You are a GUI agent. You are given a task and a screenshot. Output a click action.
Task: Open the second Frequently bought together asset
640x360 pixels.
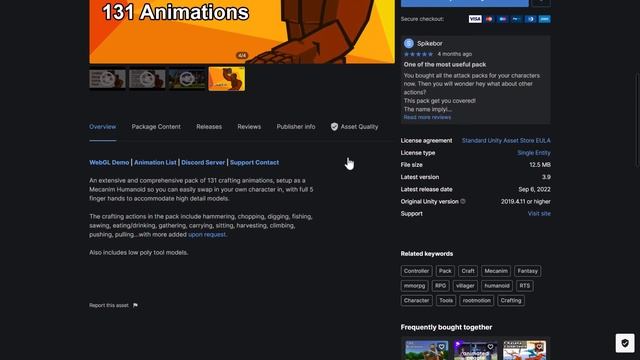click(x=475, y=351)
